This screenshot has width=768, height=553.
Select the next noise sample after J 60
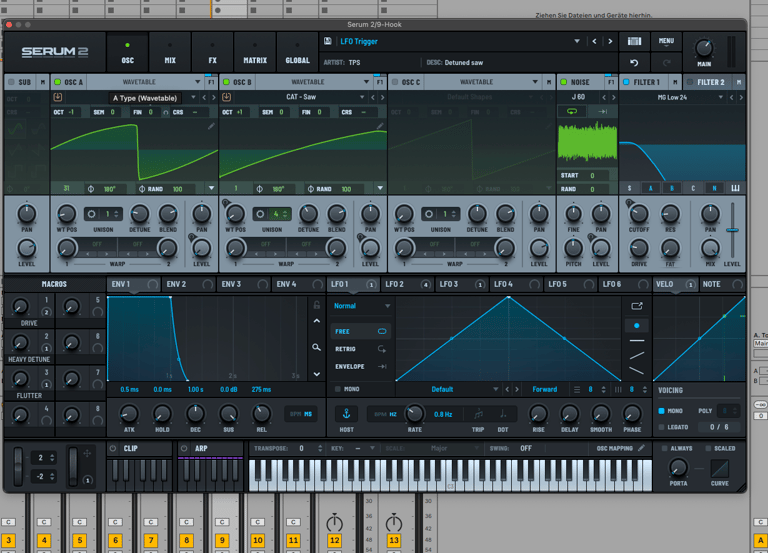613,97
